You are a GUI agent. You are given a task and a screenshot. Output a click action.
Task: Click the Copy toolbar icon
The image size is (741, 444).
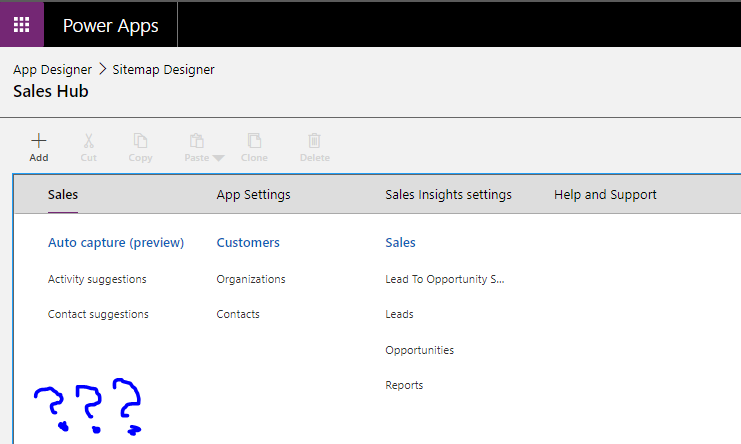pyautogui.click(x=141, y=141)
